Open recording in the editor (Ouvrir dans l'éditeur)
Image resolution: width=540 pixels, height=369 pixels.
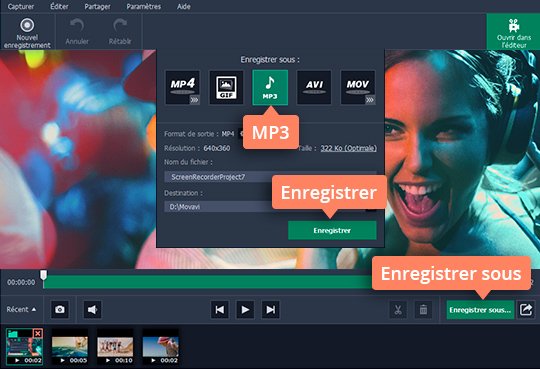[x=513, y=32]
